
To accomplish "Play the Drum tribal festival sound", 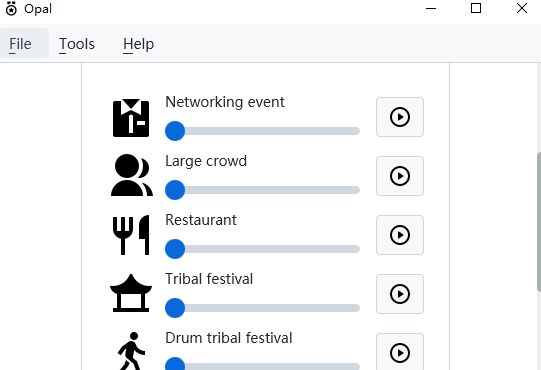I will coord(400,352).
